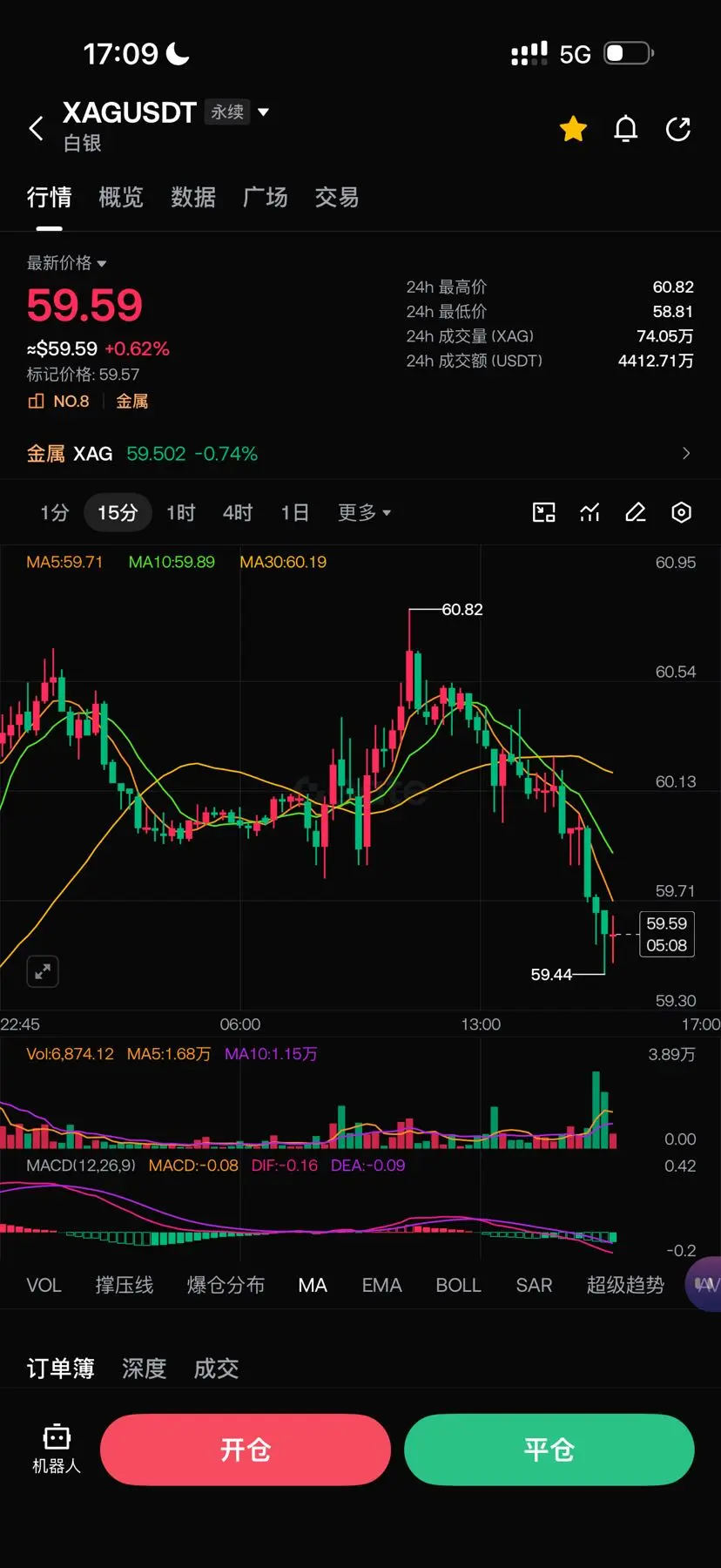Tap the 59.59 current price label

click(667, 934)
